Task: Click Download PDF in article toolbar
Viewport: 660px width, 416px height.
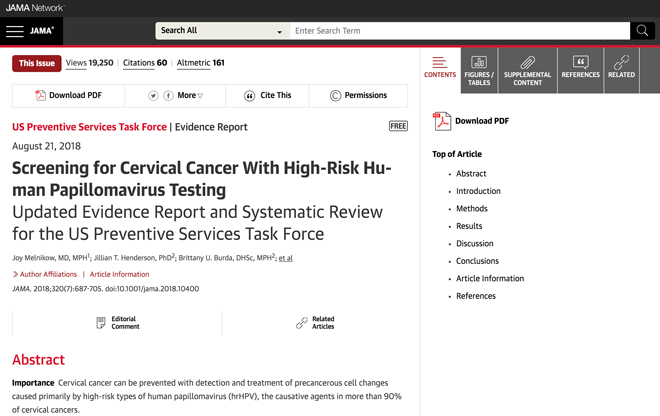Action: click(69, 96)
